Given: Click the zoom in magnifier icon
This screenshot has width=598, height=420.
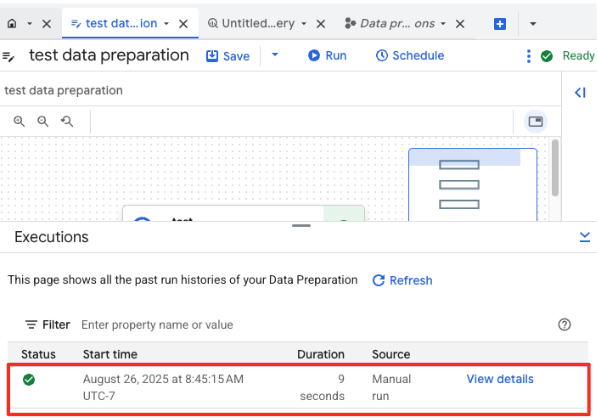Looking at the screenshot, I should point(19,121).
